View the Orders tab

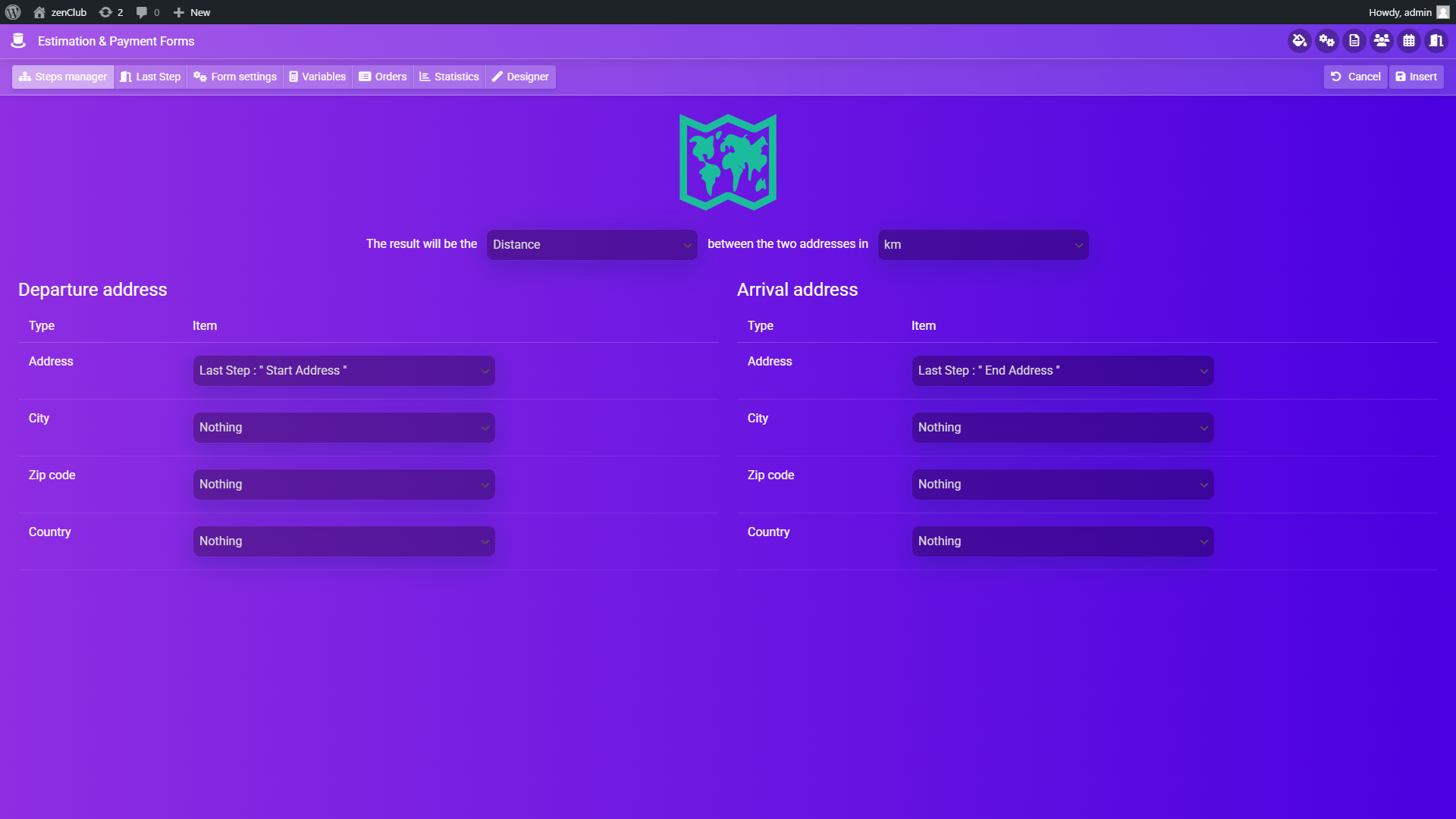(383, 77)
